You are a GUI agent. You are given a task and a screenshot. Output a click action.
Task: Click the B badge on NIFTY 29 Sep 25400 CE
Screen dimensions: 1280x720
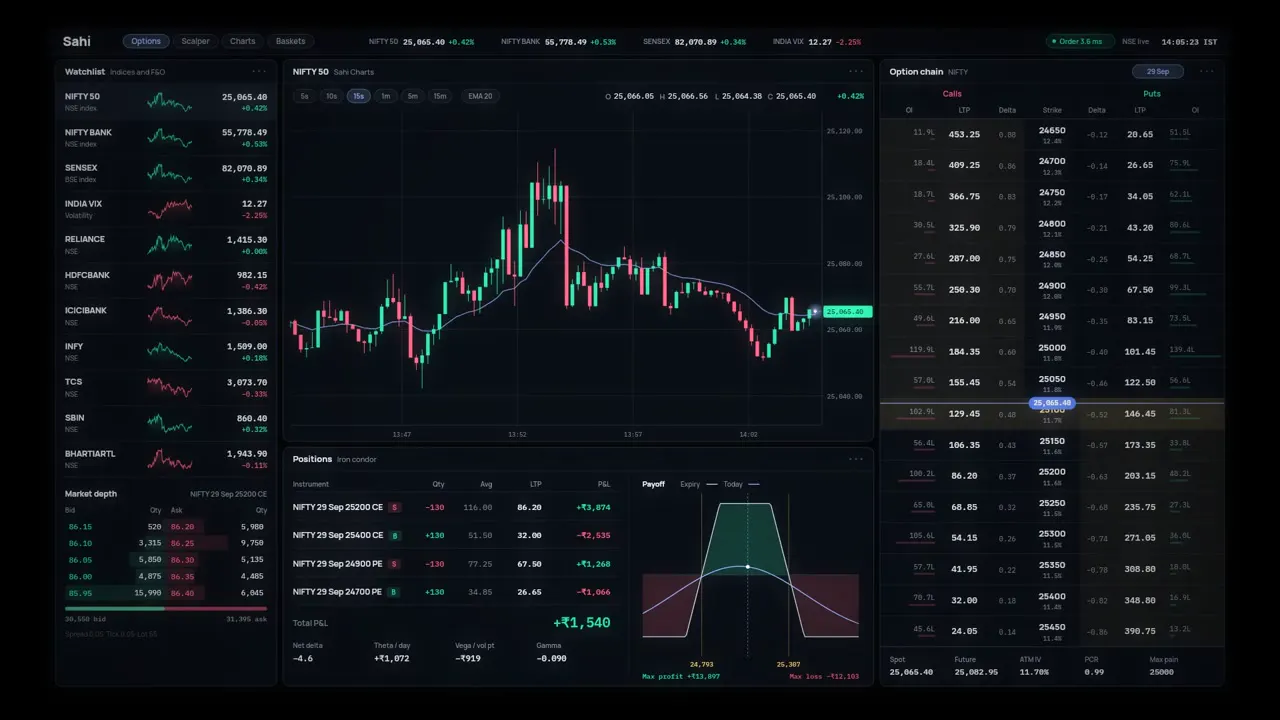[394, 535]
